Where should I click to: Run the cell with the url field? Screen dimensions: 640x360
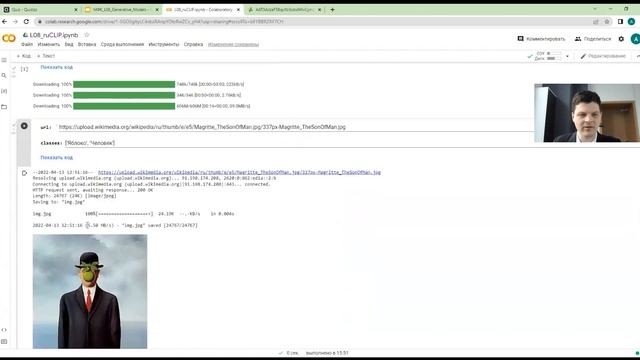coord(24,126)
